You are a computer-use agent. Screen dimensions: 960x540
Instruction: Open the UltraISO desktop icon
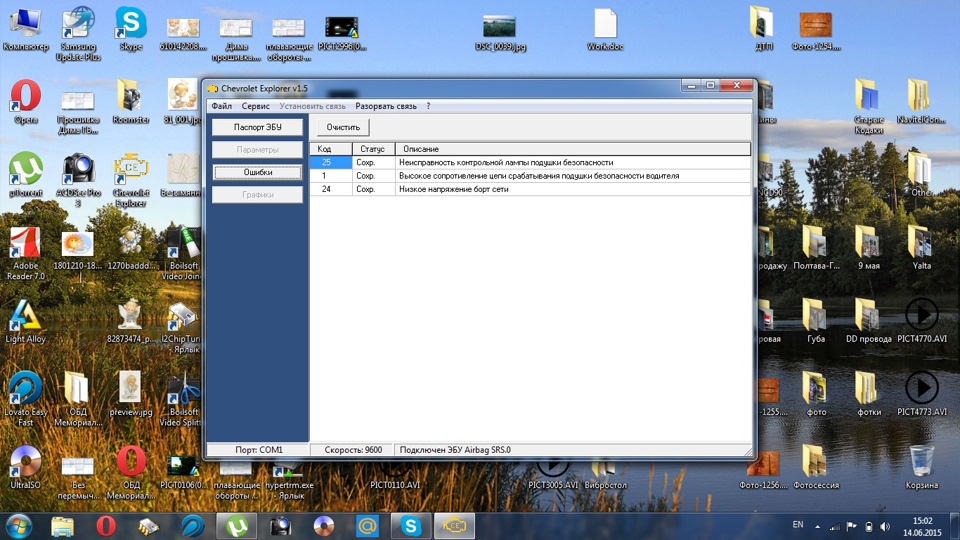[x=25, y=467]
